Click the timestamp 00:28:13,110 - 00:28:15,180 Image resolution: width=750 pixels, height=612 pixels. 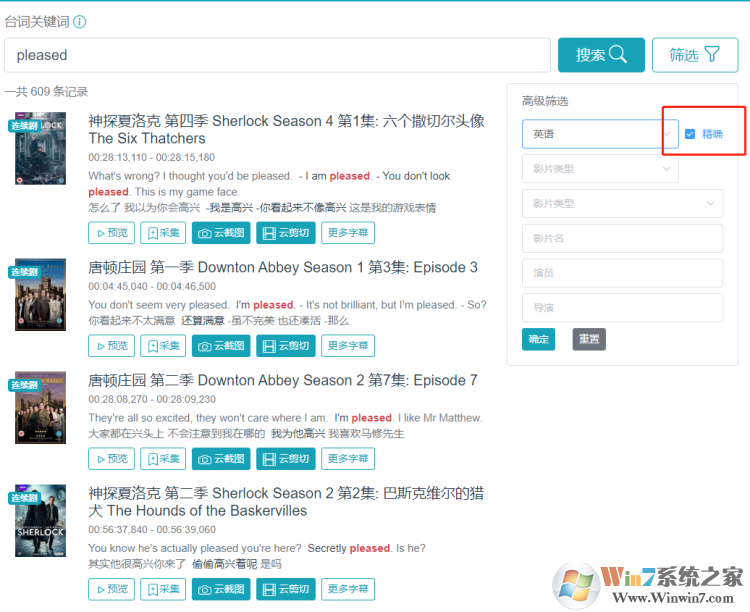(152, 157)
